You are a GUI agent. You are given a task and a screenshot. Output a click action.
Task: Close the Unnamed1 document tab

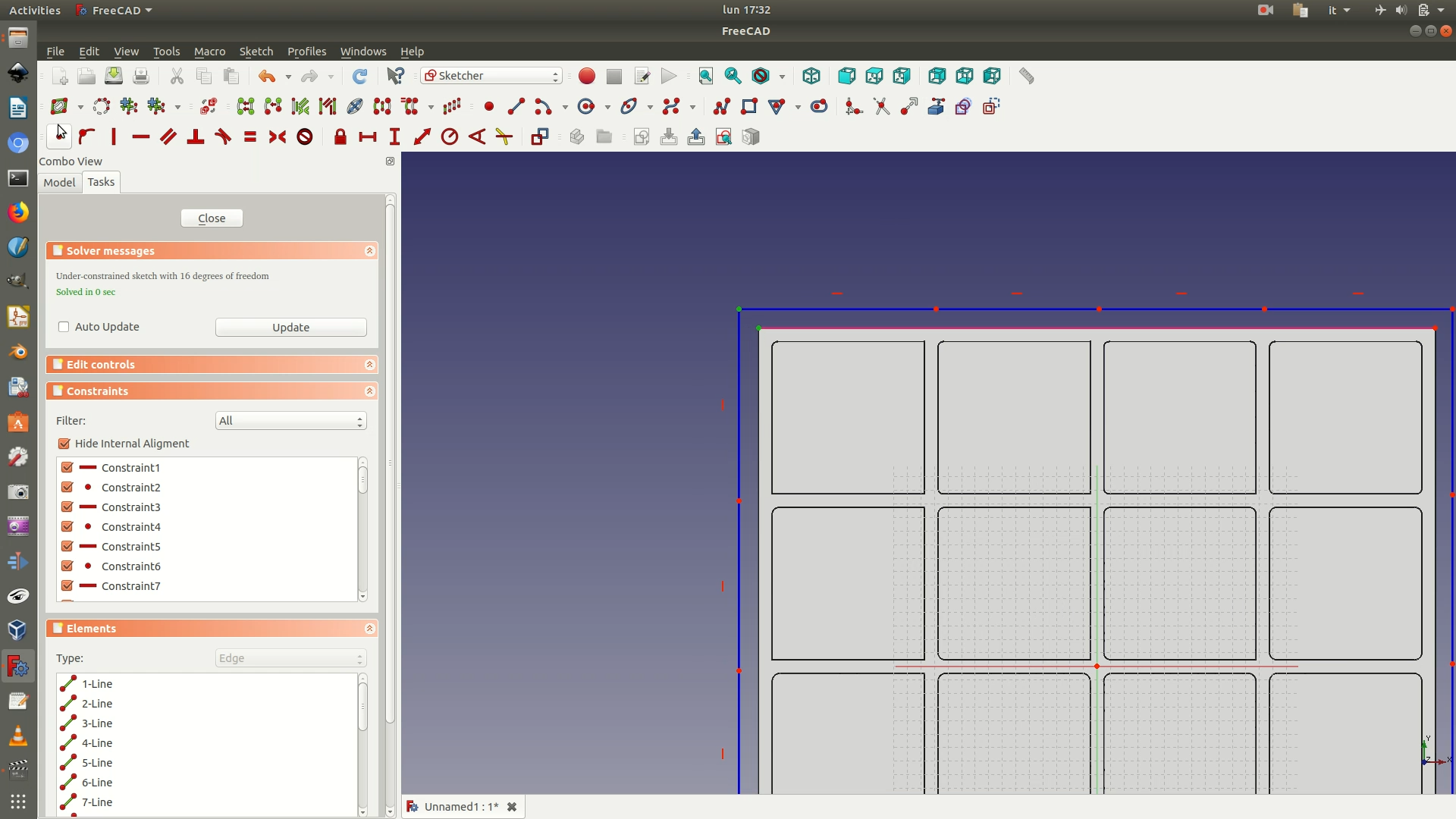tap(512, 807)
